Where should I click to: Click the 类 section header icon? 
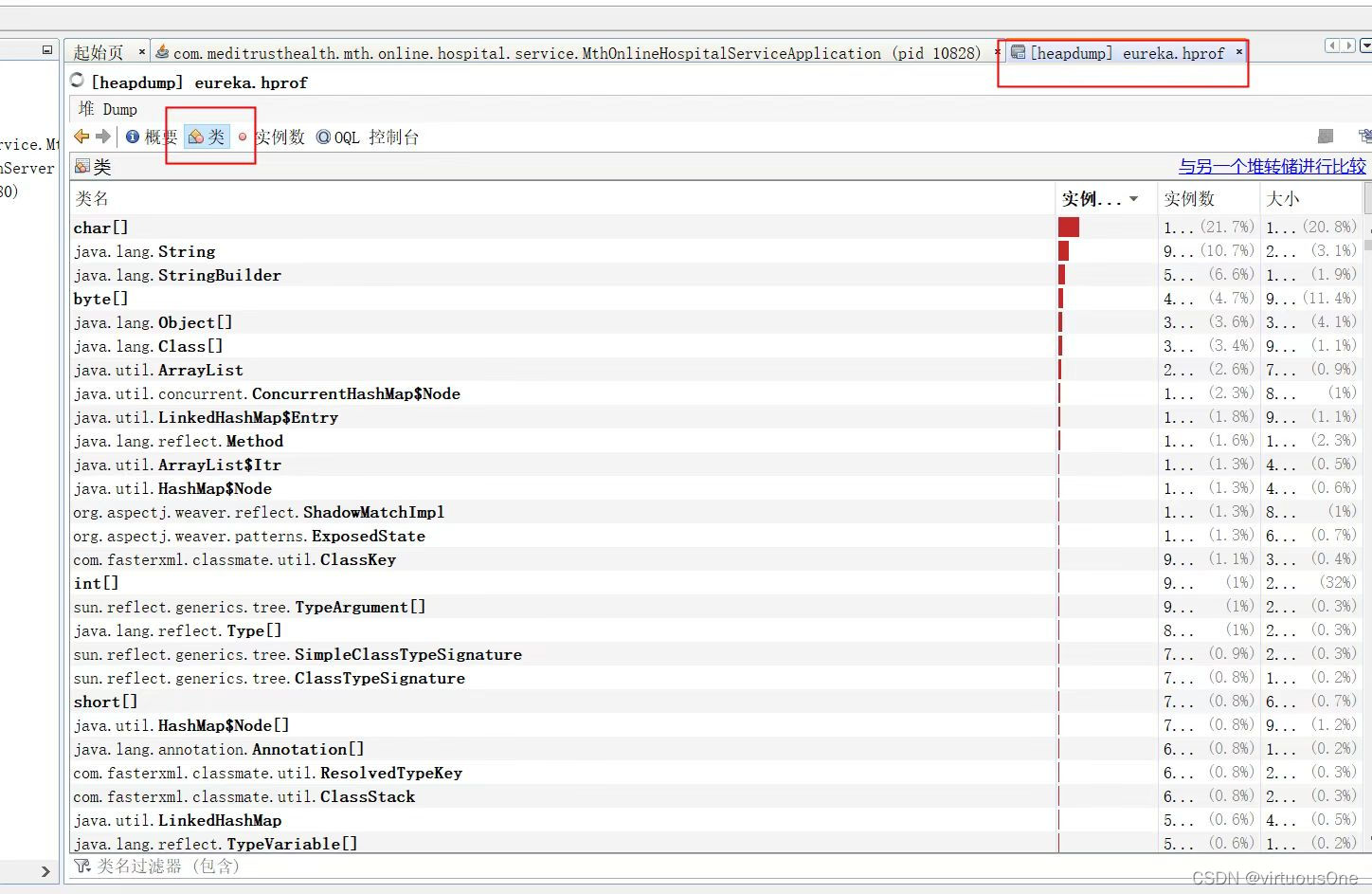[82, 167]
